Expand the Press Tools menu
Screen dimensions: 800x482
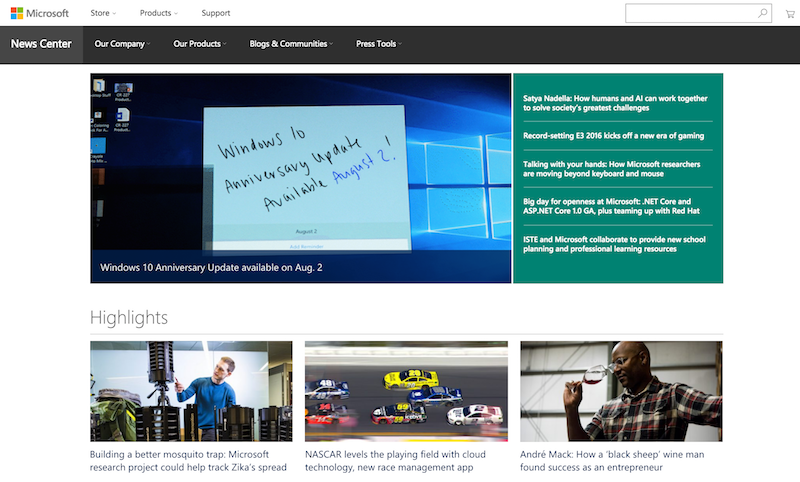tap(379, 44)
